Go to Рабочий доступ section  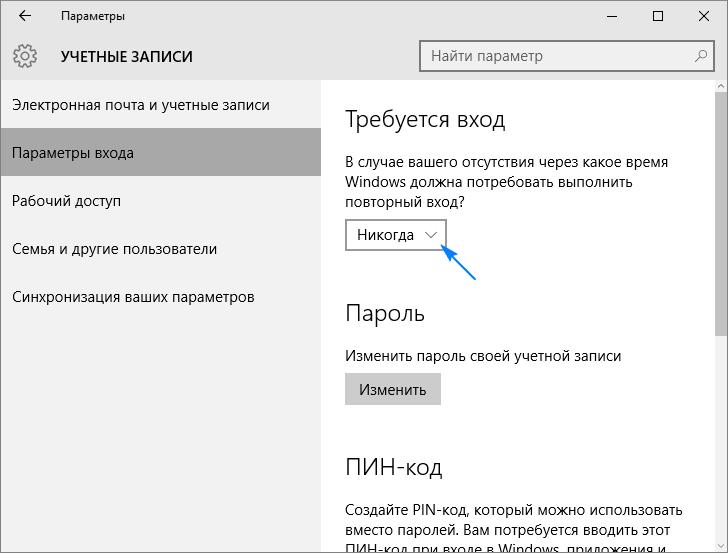(x=66, y=201)
